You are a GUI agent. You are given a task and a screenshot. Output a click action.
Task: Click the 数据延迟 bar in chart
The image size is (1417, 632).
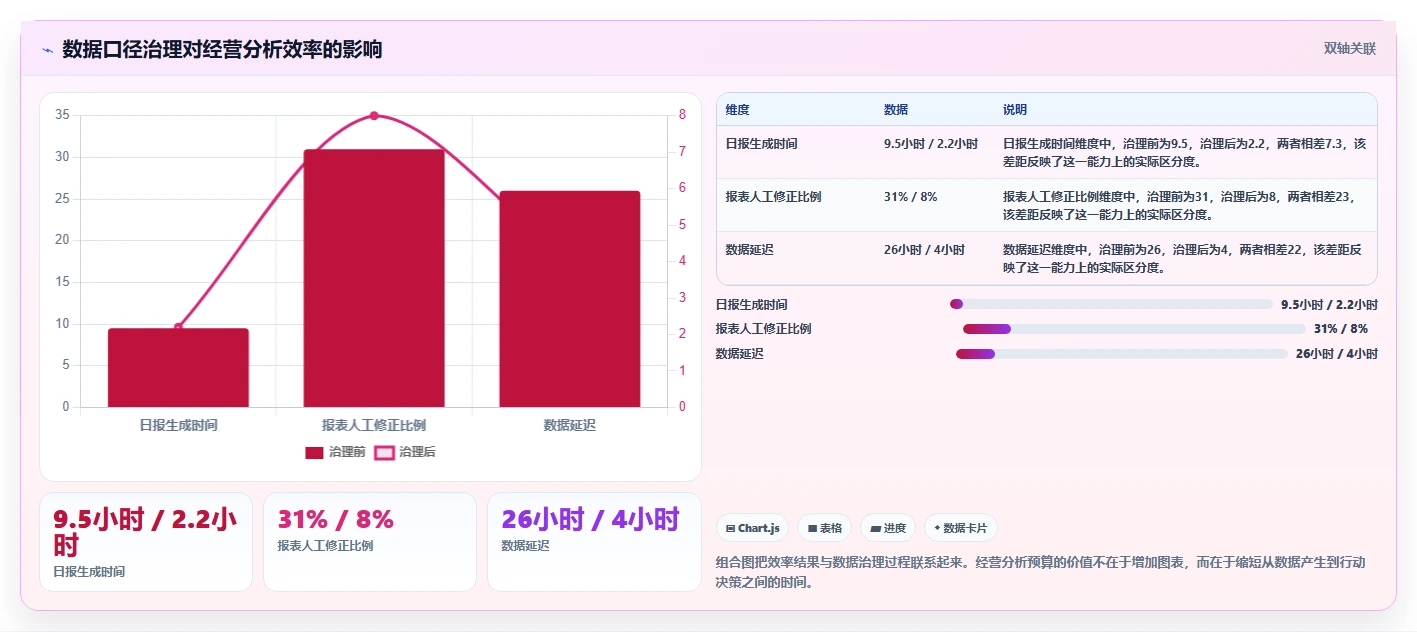570,299
